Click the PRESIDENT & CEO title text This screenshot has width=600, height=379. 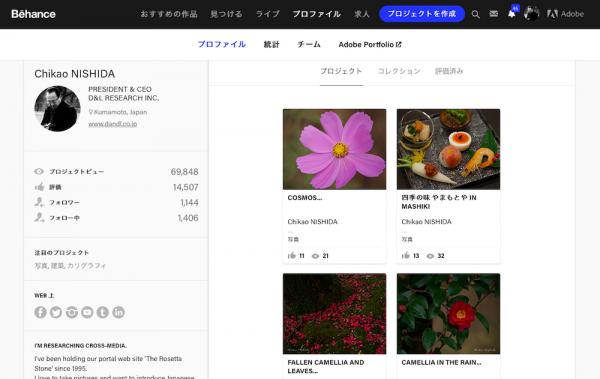coord(120,89)
